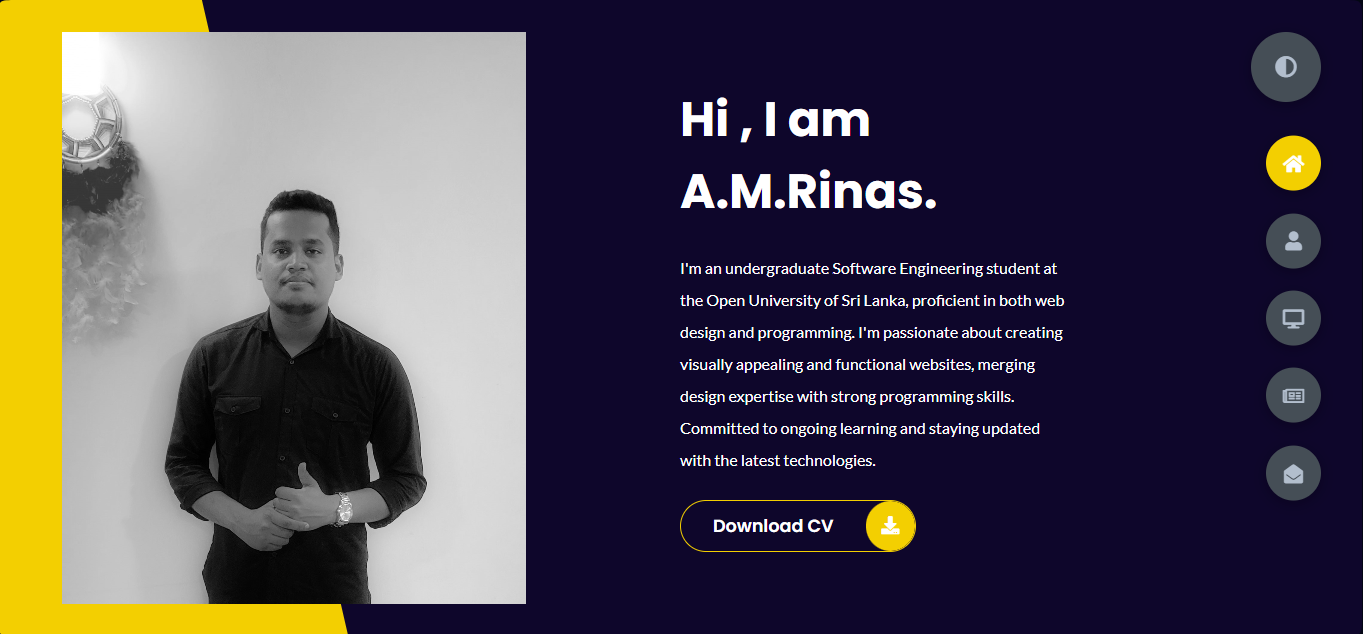1363x634 pixels.
Task: Toggle the light/dark theme button
Action: point(1285,67)
